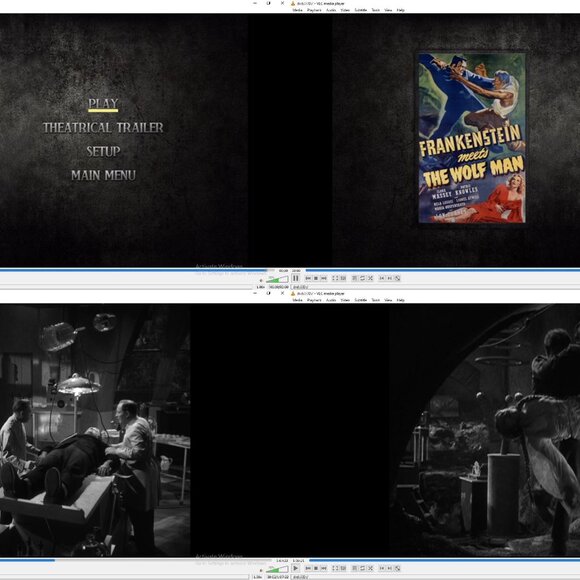This screenshot has height=580, width=580.
Task: Click last toolbar icon in DVD menu window
Action: click(x=398, y=278)
